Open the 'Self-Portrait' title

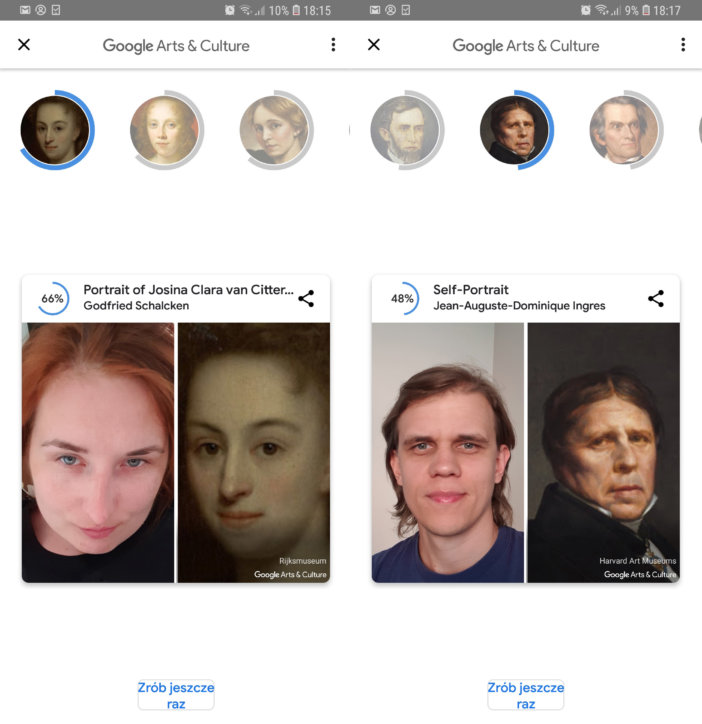tap(471, 290)
